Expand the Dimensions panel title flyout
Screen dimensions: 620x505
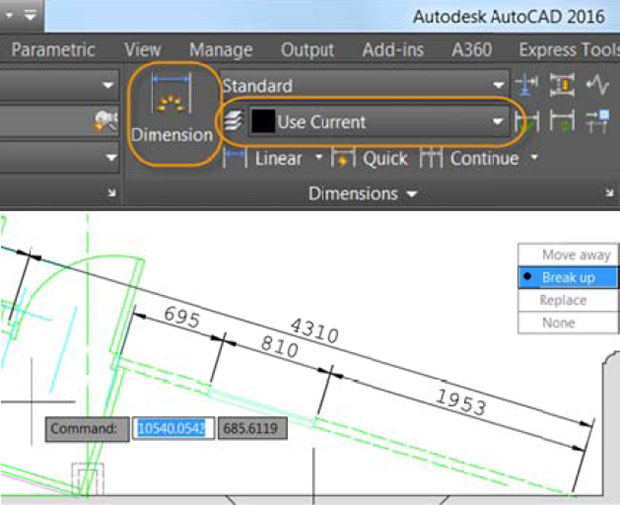(x=363, y=194)
